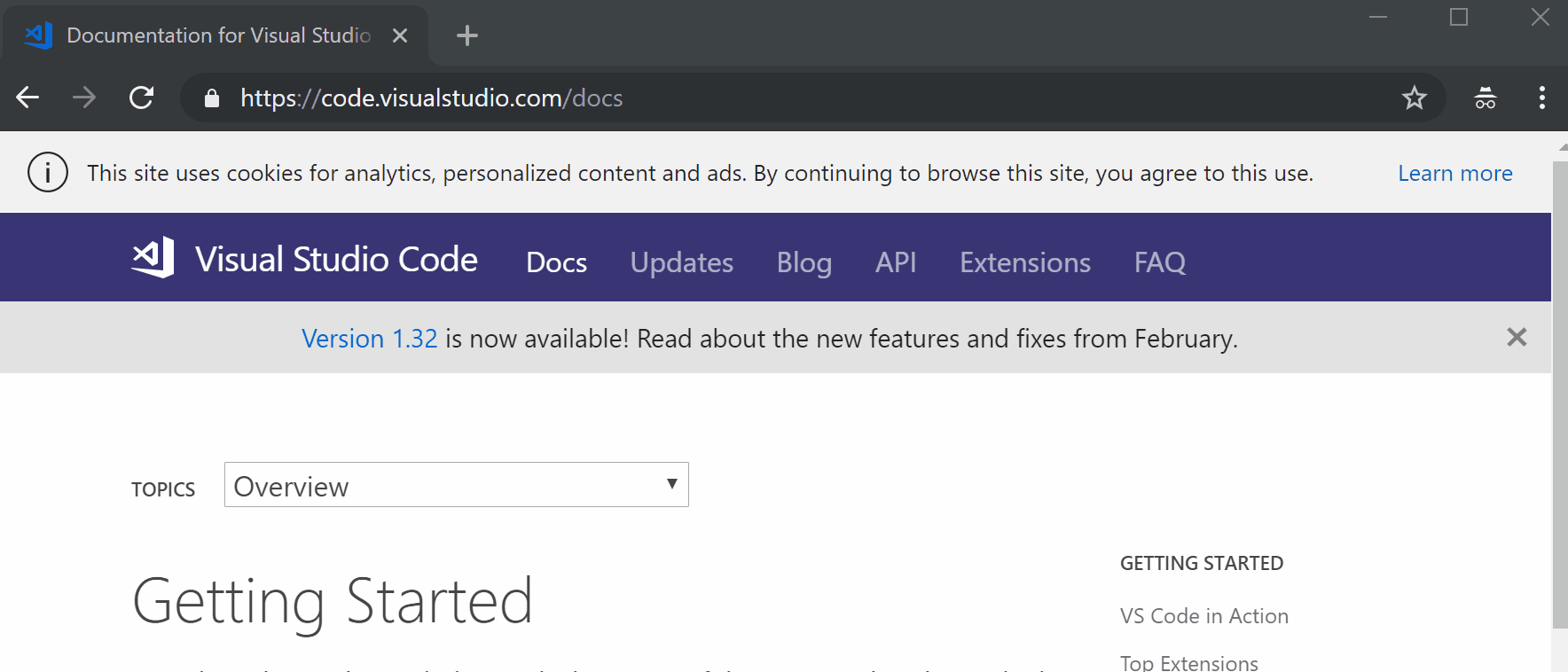Open the Extensions navigation item
The width and height of the screenshot is (1568, 672).
click(x=1025, y=262)
